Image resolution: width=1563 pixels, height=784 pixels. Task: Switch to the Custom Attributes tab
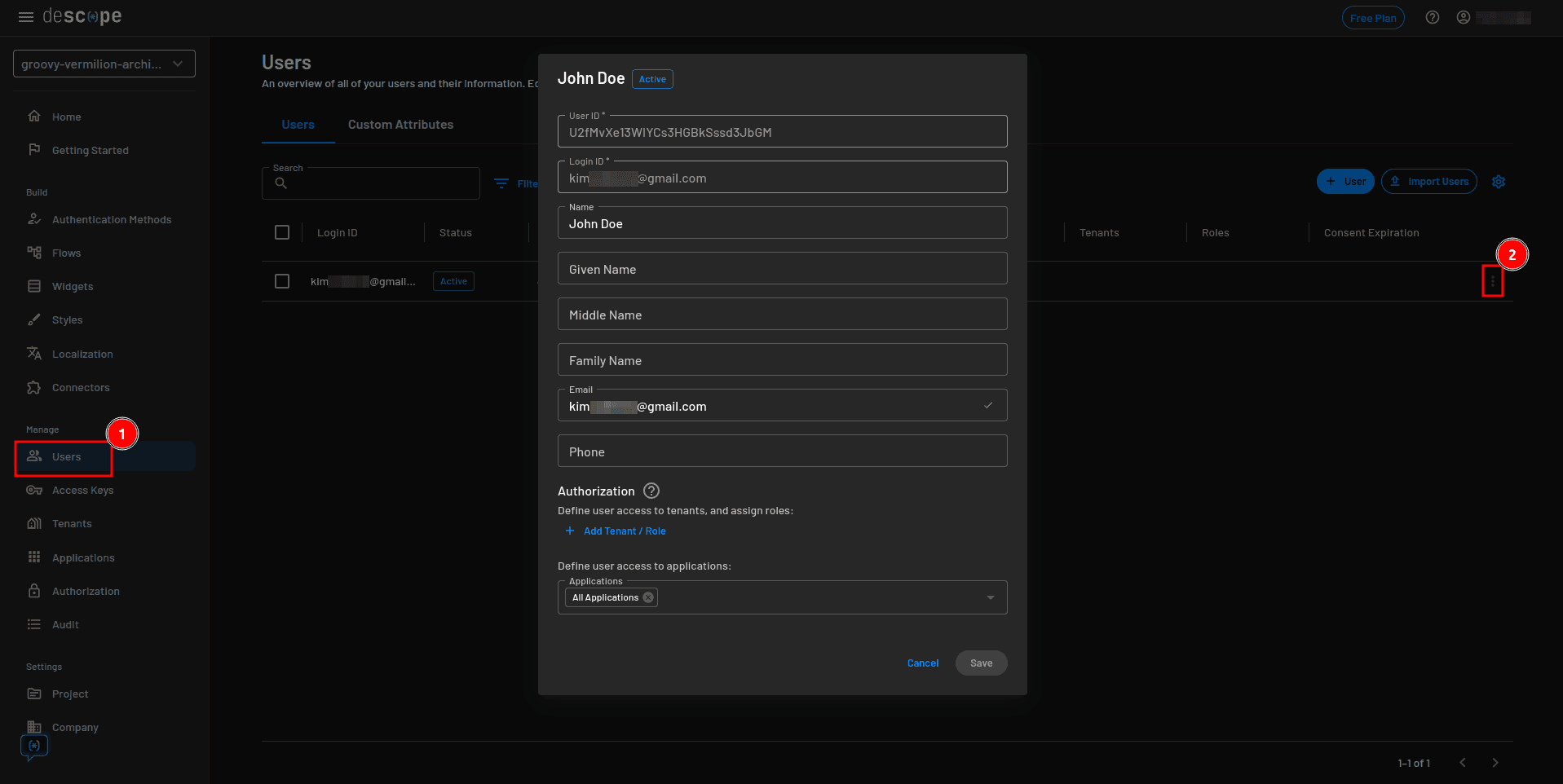(400, 125)
